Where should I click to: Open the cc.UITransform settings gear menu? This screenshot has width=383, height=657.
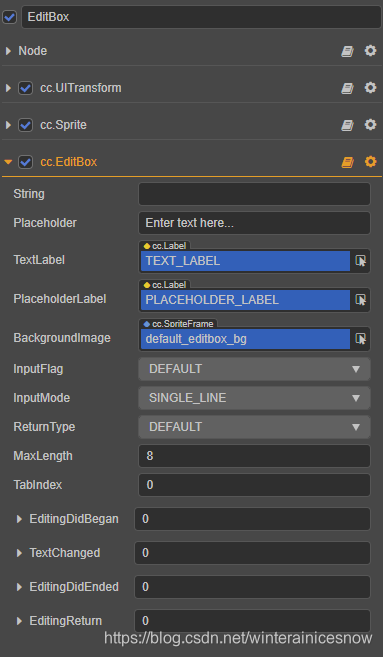pos(370,88)
